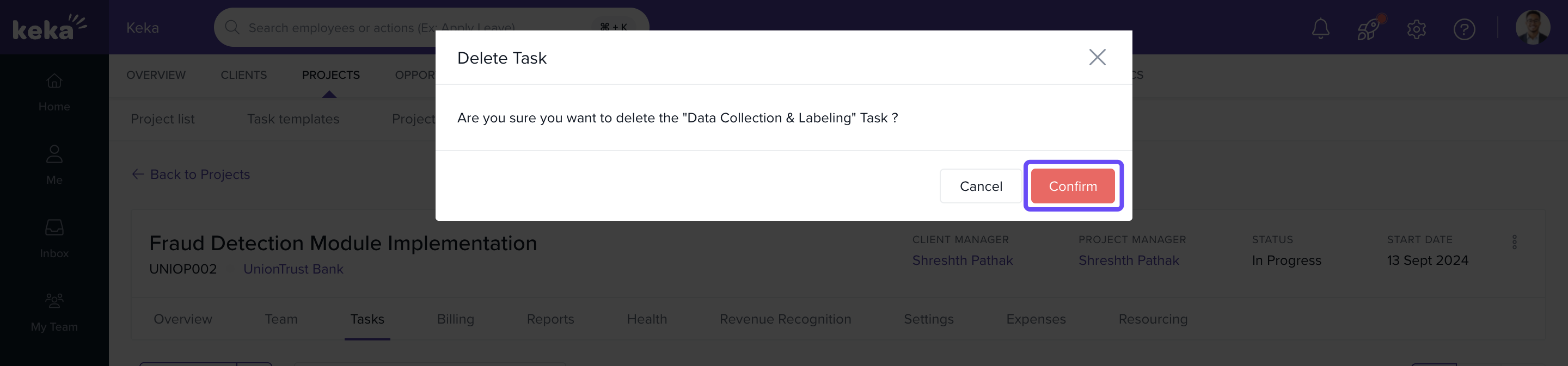Image resolution: width=1568 pixels, height=366 pixels.
Task: Open the Inbox sidebar icon
Action: coord(54,238)
